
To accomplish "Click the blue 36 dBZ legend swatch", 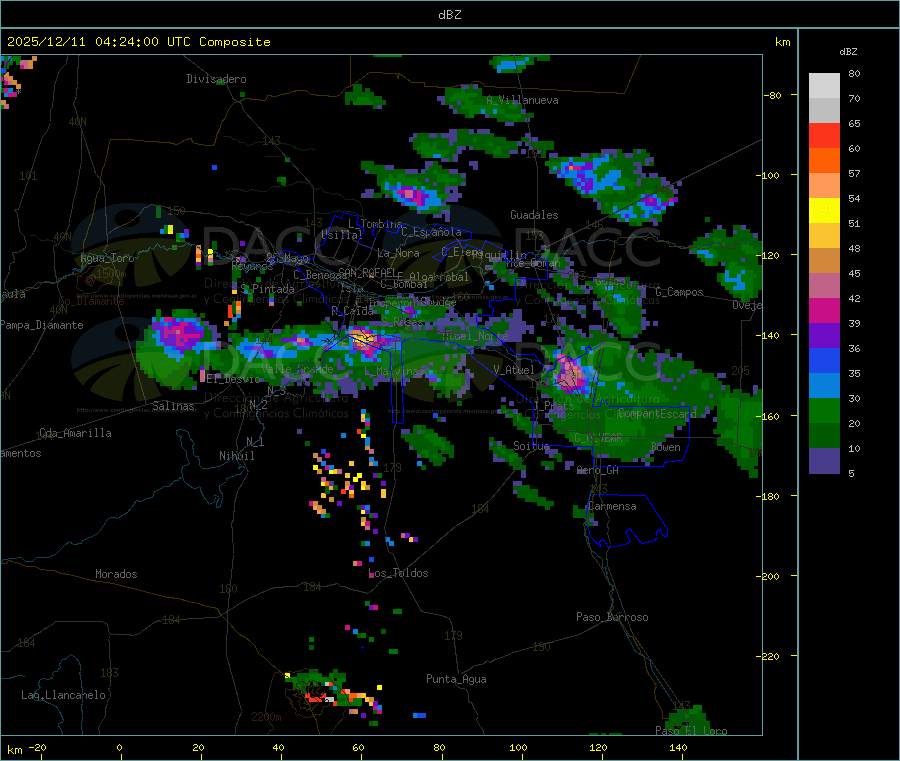I will click(824, 360).
